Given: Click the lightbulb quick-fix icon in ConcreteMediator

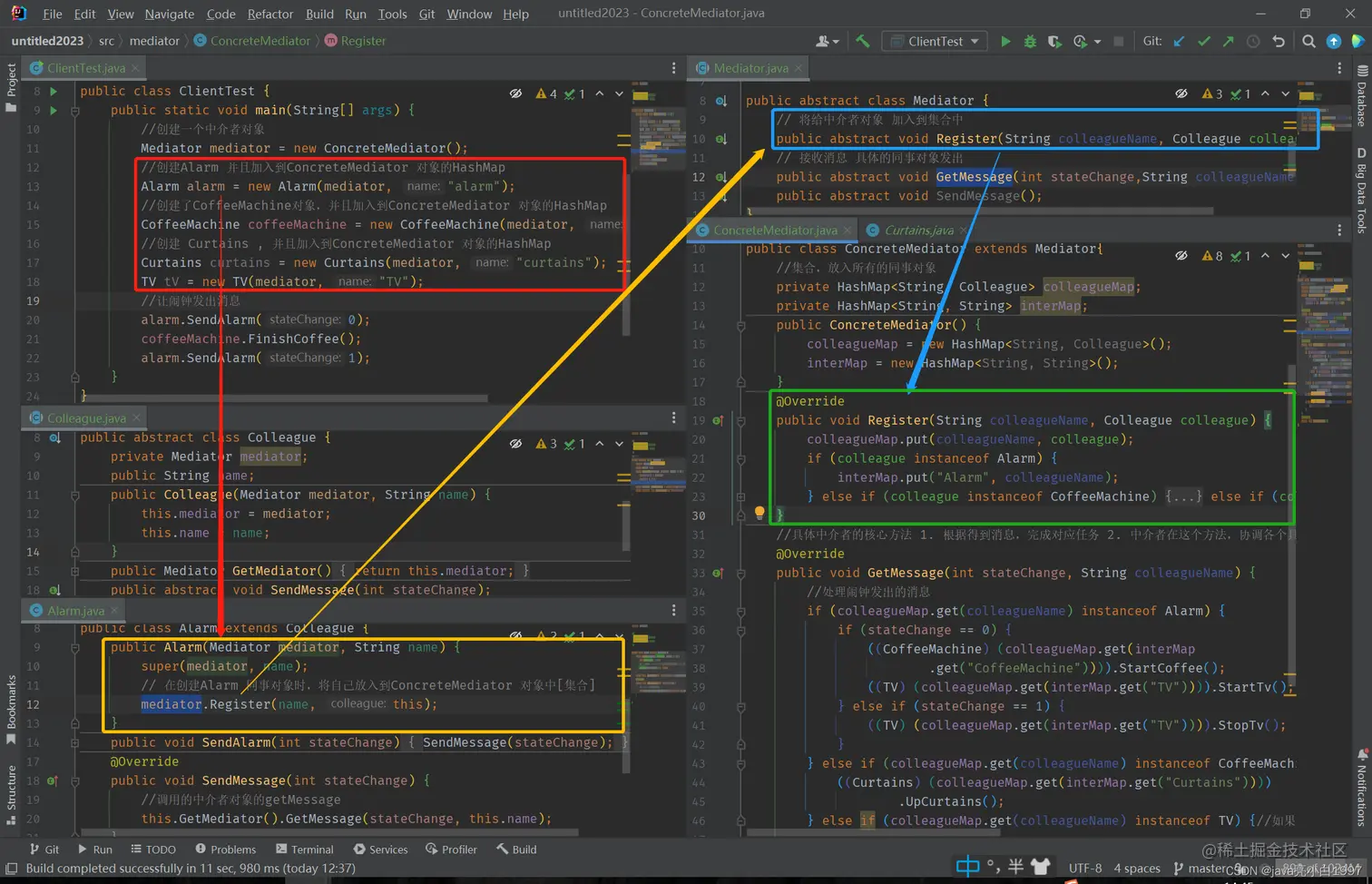Looking at the screenshot, I should tap(759, 514).
